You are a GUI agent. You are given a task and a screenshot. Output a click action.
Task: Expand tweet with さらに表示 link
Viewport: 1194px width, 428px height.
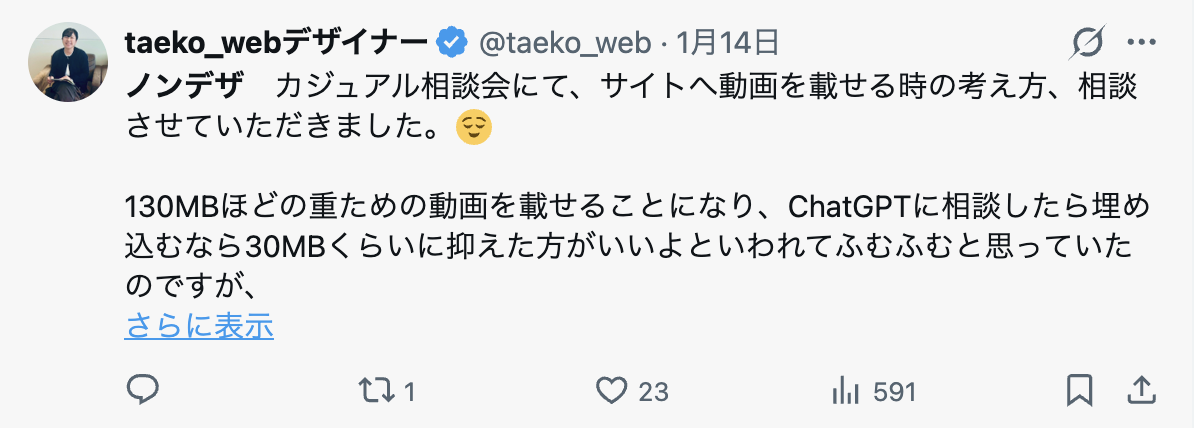199,326
